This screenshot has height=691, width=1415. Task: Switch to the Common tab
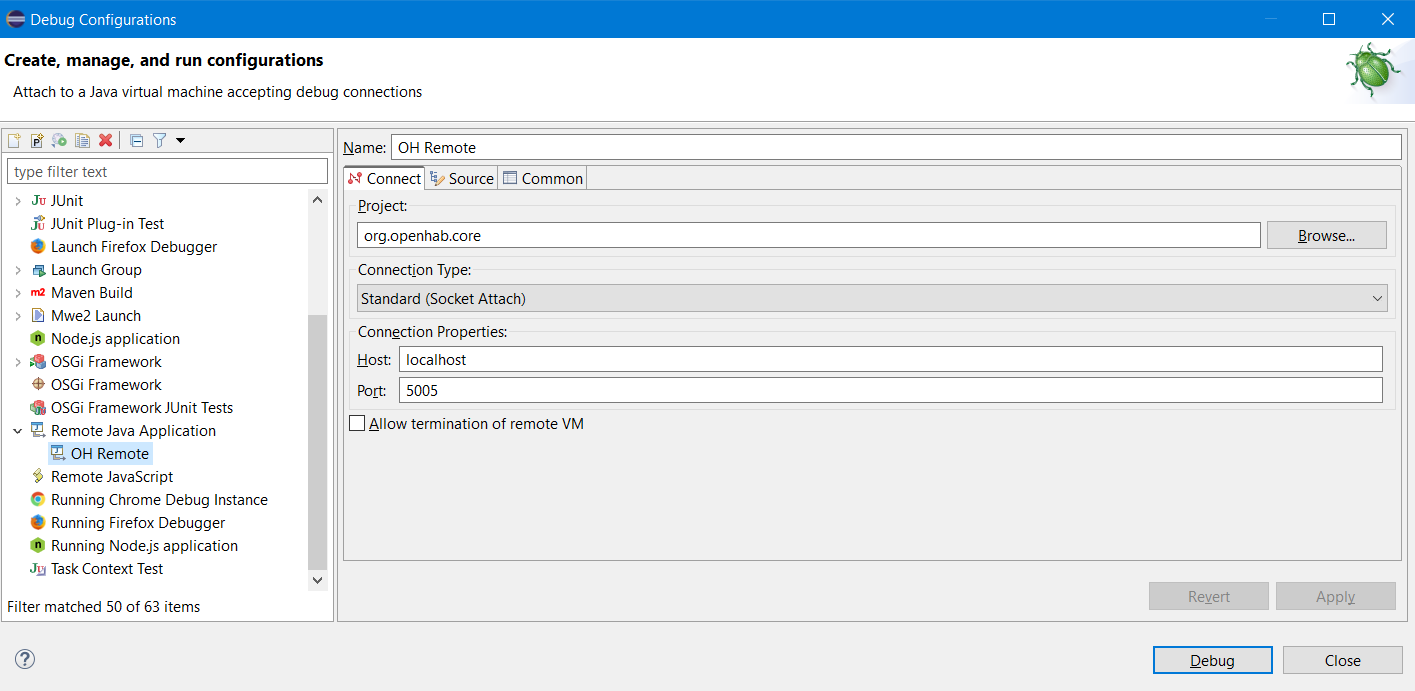point(542,179)
